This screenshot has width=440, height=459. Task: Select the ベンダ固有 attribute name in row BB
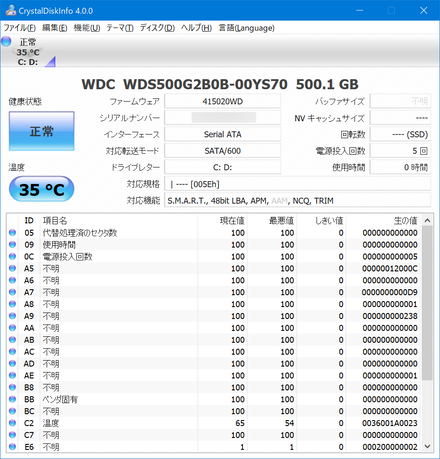coord(60,399)
